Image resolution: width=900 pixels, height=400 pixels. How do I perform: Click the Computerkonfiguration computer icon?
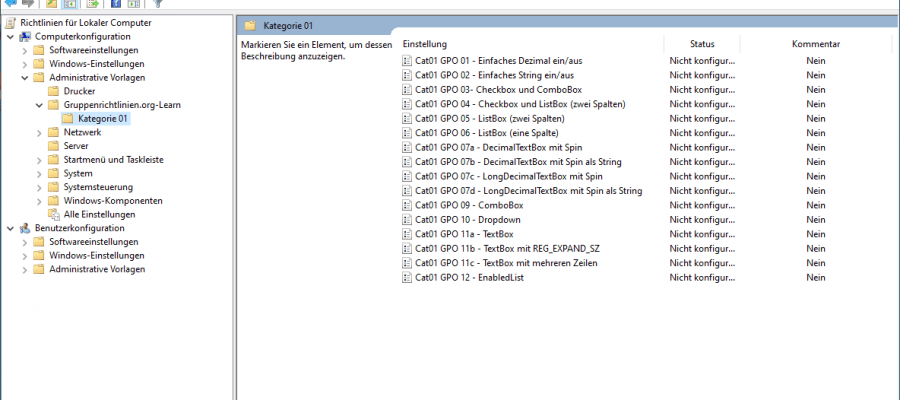point(24,36)
